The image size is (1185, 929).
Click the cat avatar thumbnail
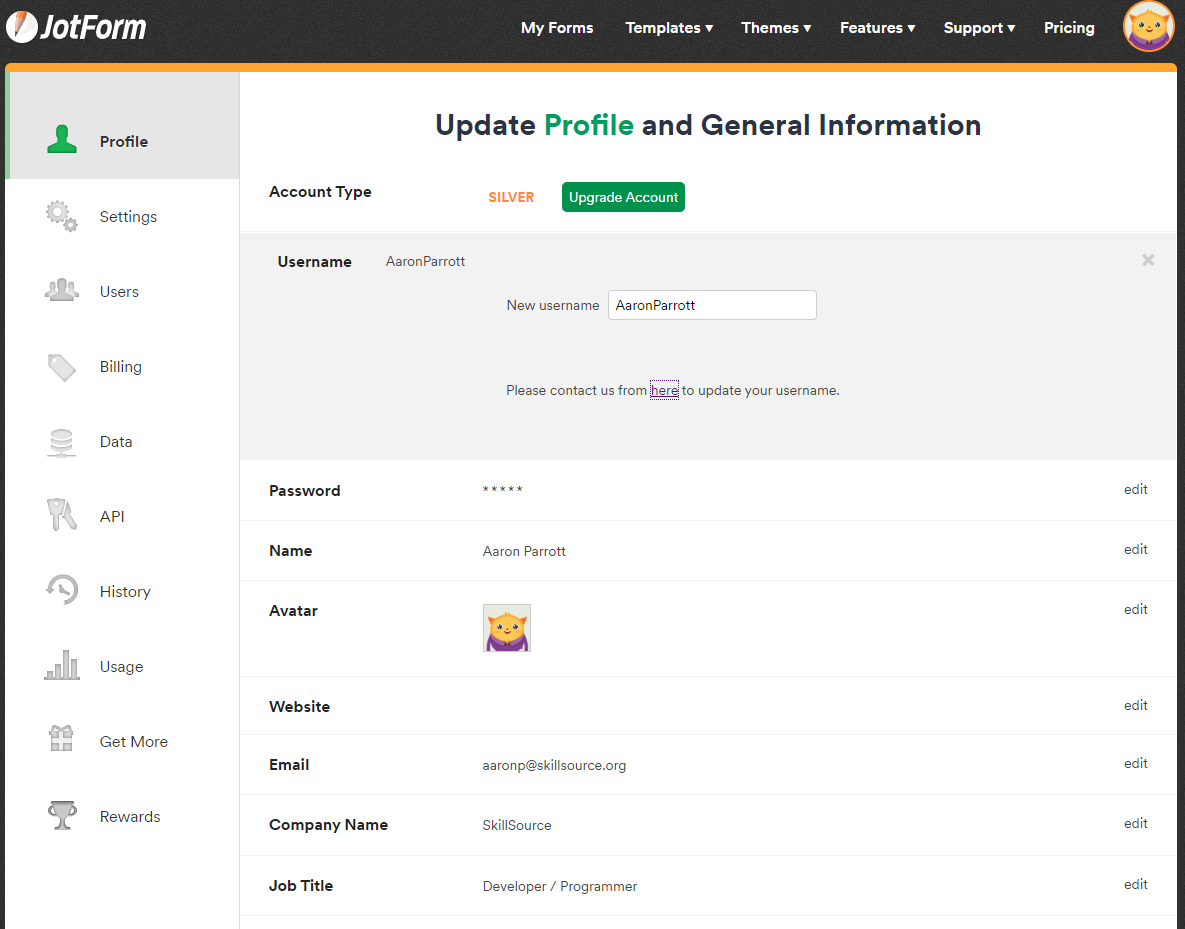[507, 628]
